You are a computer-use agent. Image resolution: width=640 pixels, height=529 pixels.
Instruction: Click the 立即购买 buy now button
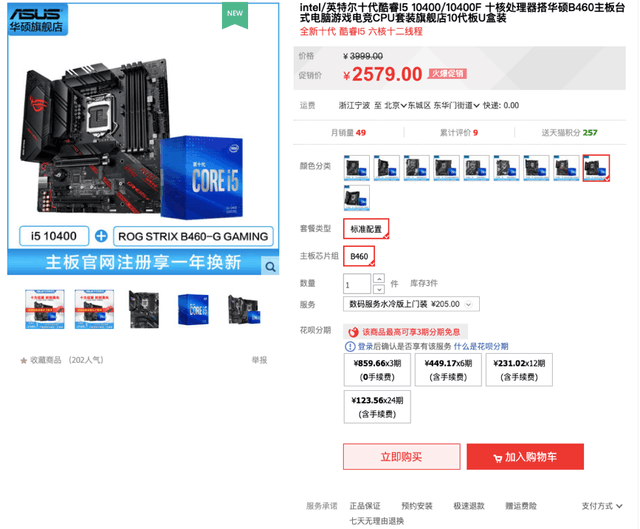(x=402, y=457)
